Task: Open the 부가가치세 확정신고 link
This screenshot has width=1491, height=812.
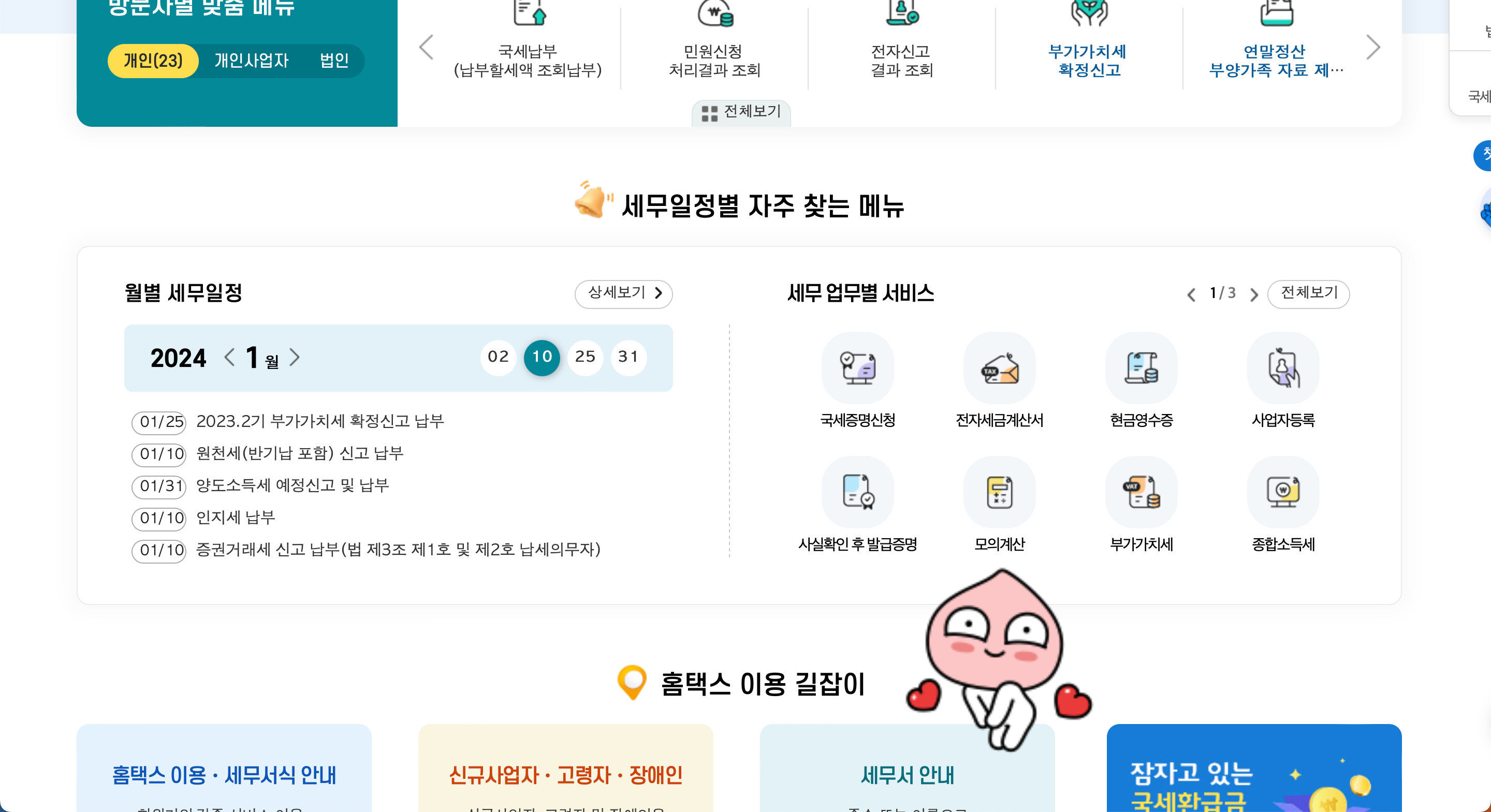Action: (1088, 60)
